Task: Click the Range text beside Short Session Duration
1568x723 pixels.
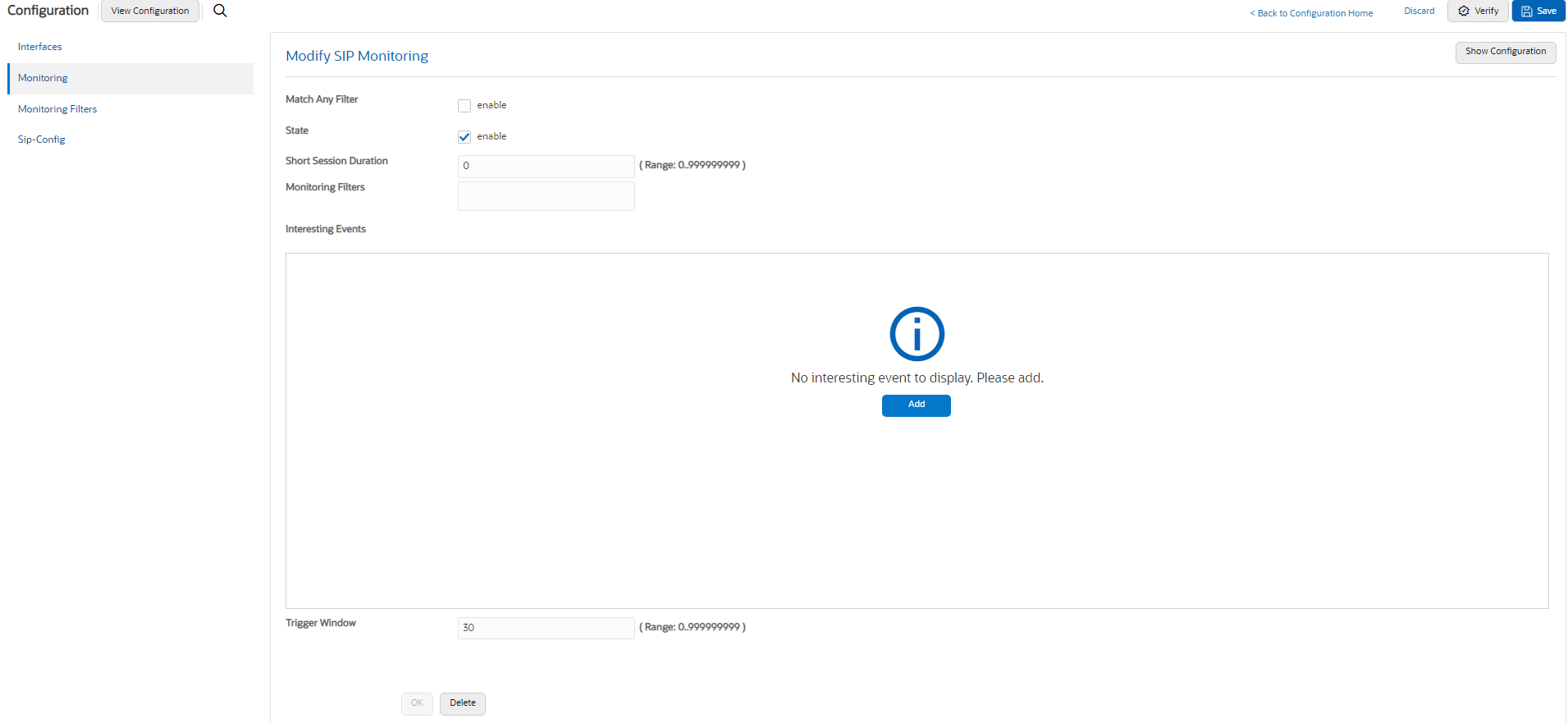Action: point(693,165)
